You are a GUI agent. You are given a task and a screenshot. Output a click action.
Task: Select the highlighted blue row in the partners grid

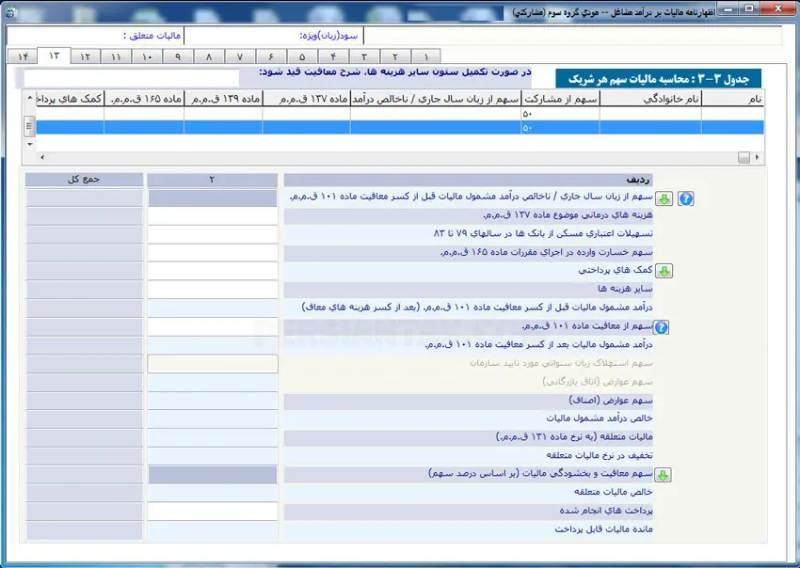click(400, 127)
